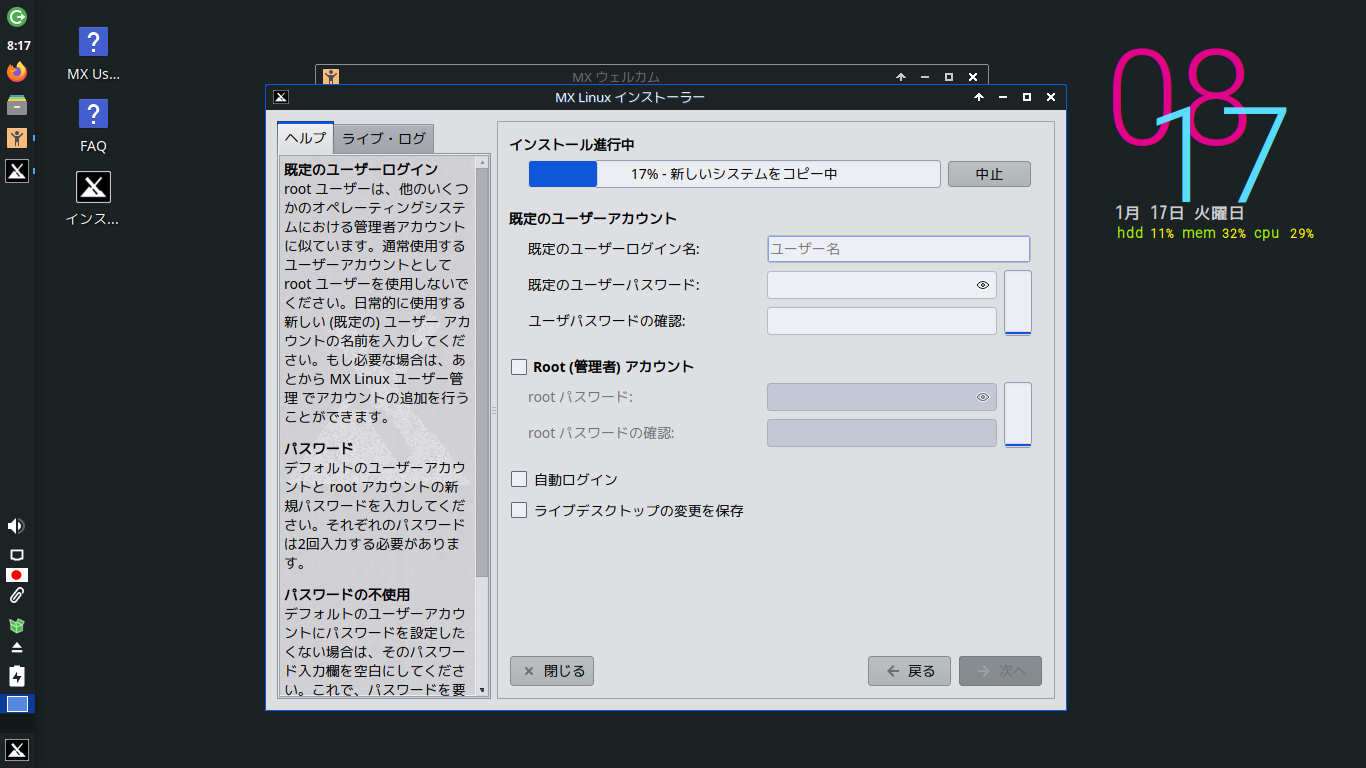Open the clipboard paperclip tray icon
Screen dimensions: 1366x768
17,596
